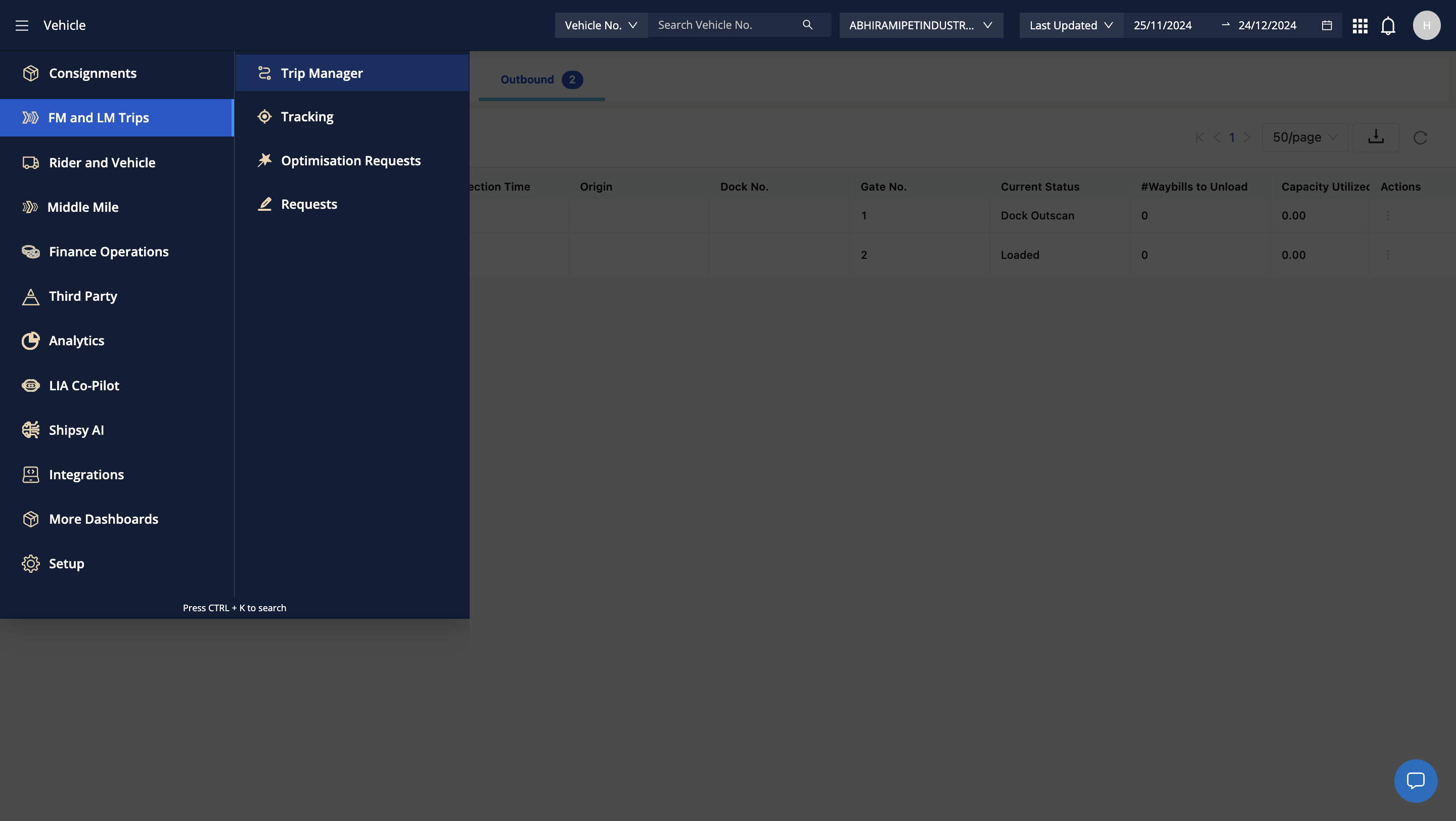Open the Consignments menu

coord(117,73)
